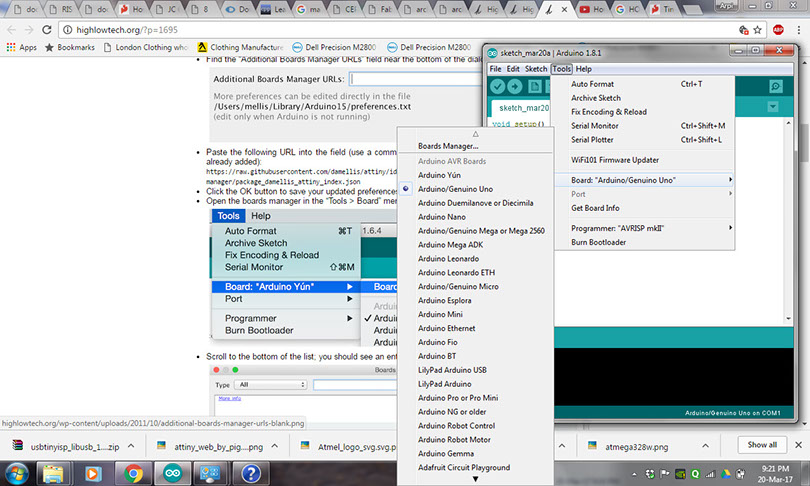The height and width of the screenshot is (486, 810).
Task: Expand the Board "Arduino/Genuino Uno" submenu
Action: (644, 180)
